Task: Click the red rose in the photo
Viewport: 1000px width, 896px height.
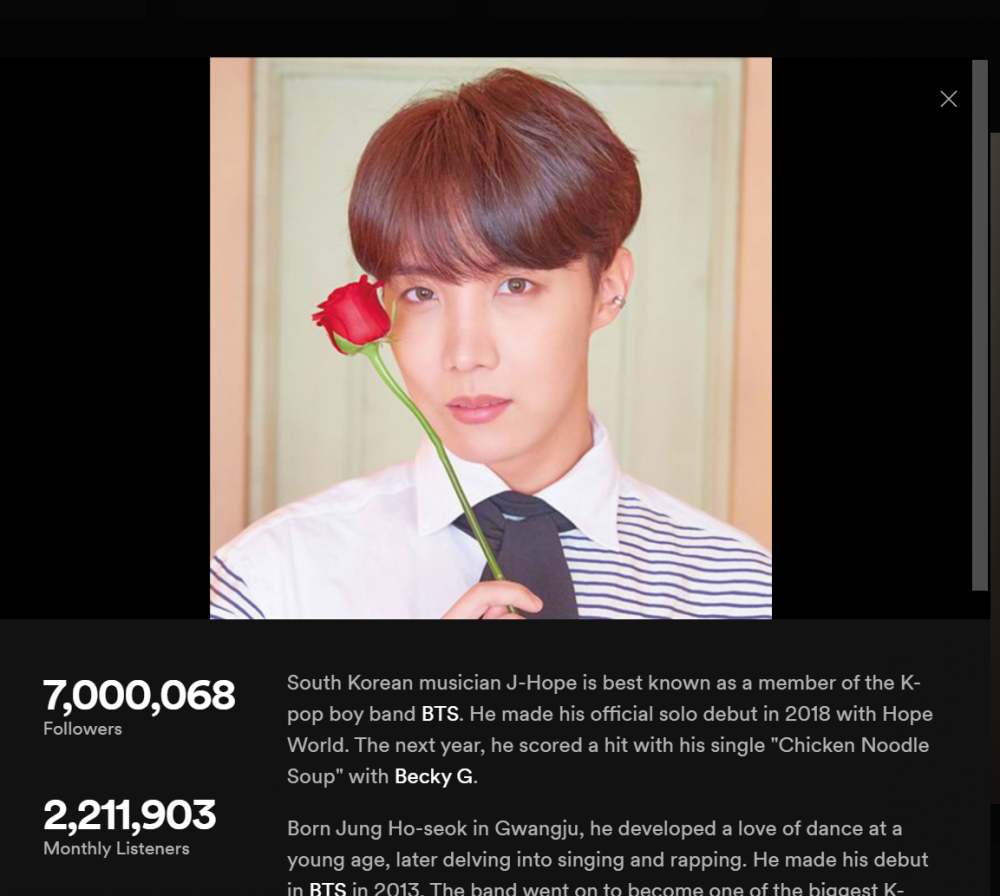Action: click(353, 314)
